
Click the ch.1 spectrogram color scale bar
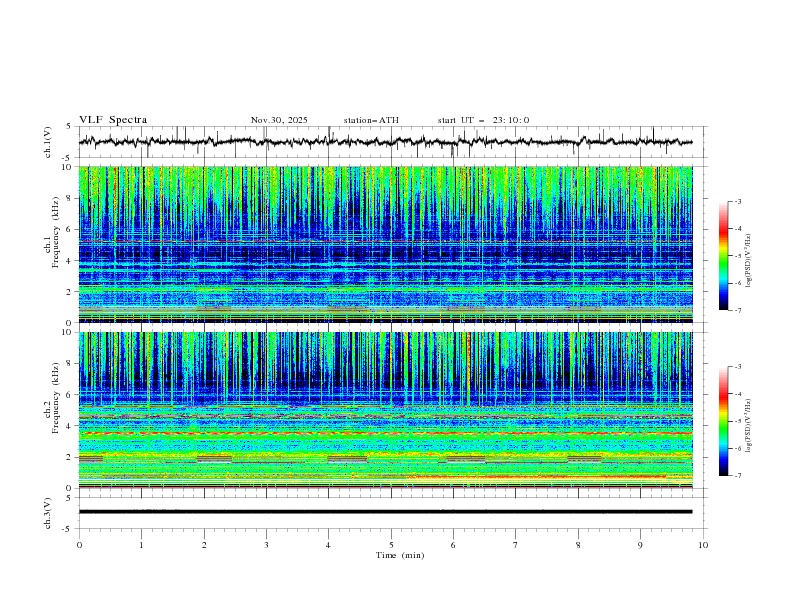pyautogui.click(x=723, y=256)
